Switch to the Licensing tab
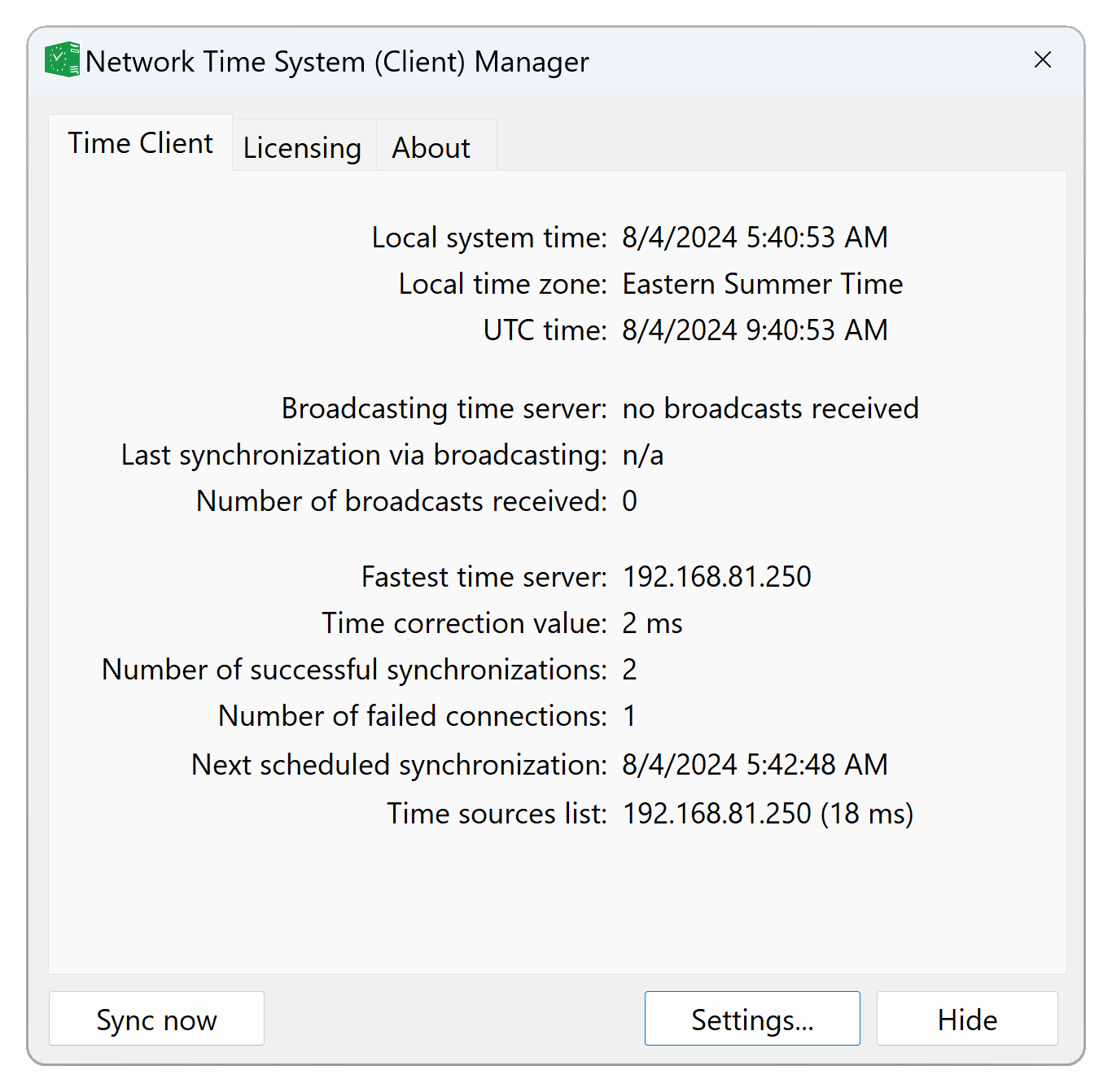 302,147
